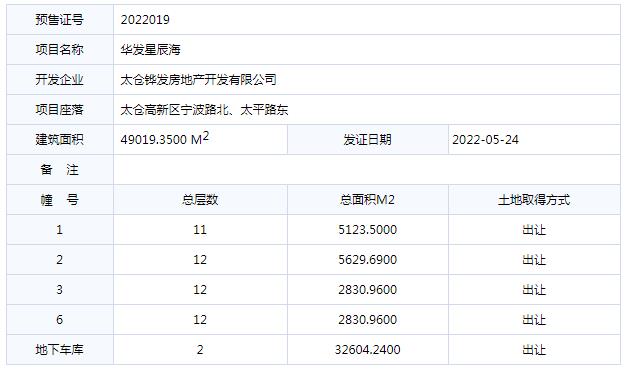The height and width of the screenshot is (371, 625).
Task: Click the 土地取得方式 column header
Action: click(x=534, y=200)
